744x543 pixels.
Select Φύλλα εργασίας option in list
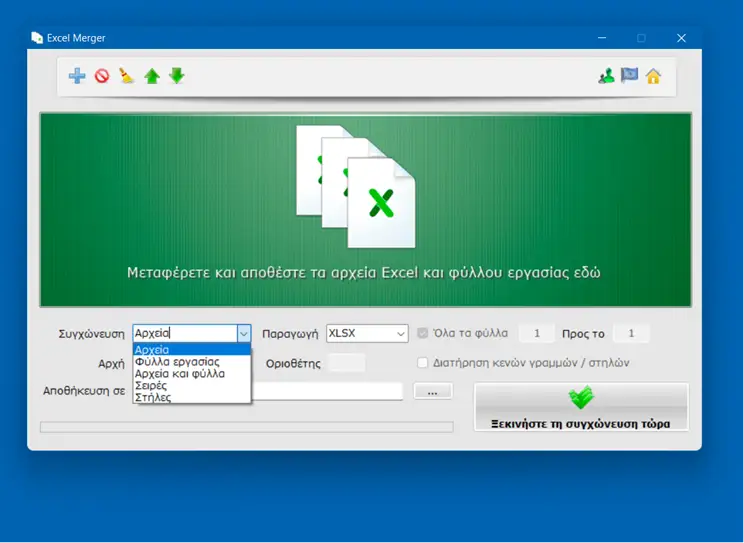[192, 362]
